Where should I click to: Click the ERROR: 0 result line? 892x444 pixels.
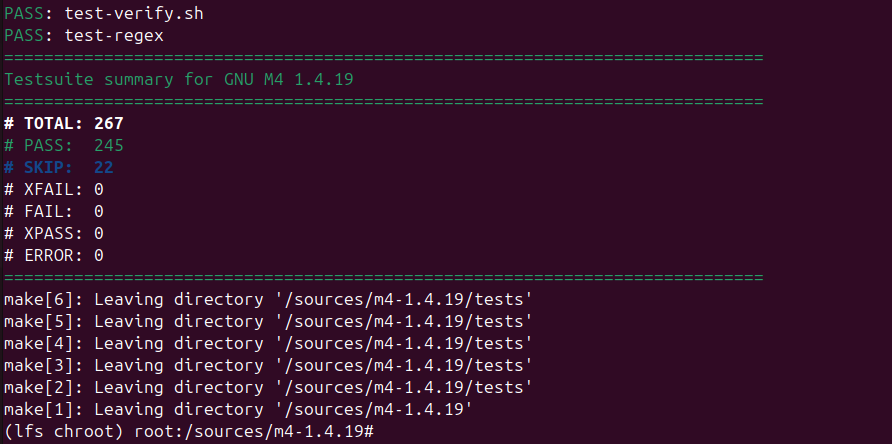coord(54,255)
